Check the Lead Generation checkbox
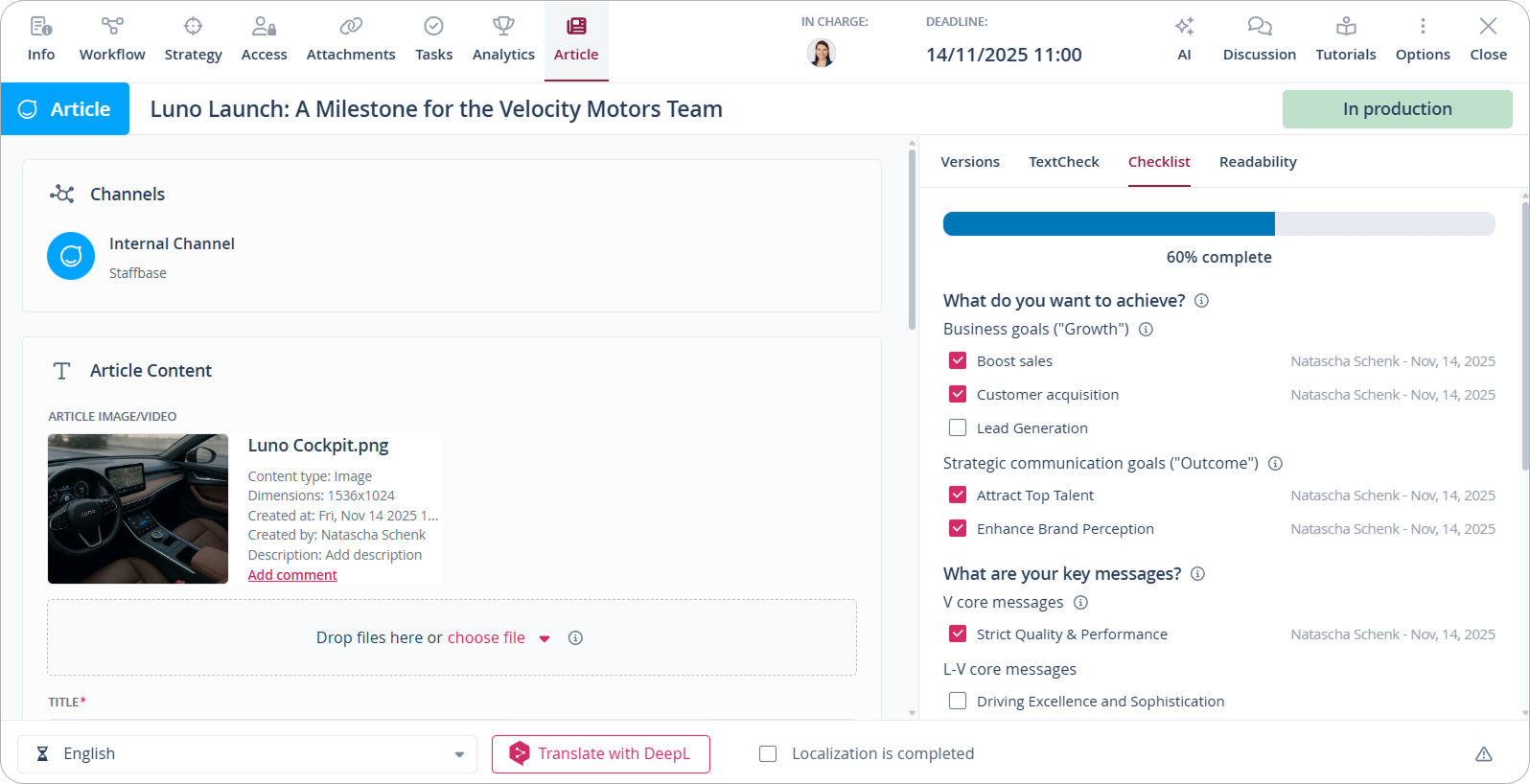 958,427
